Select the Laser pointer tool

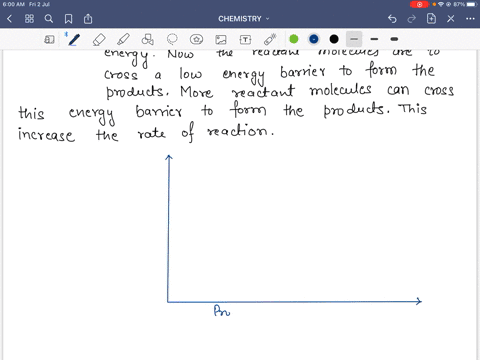click(270, 39)
